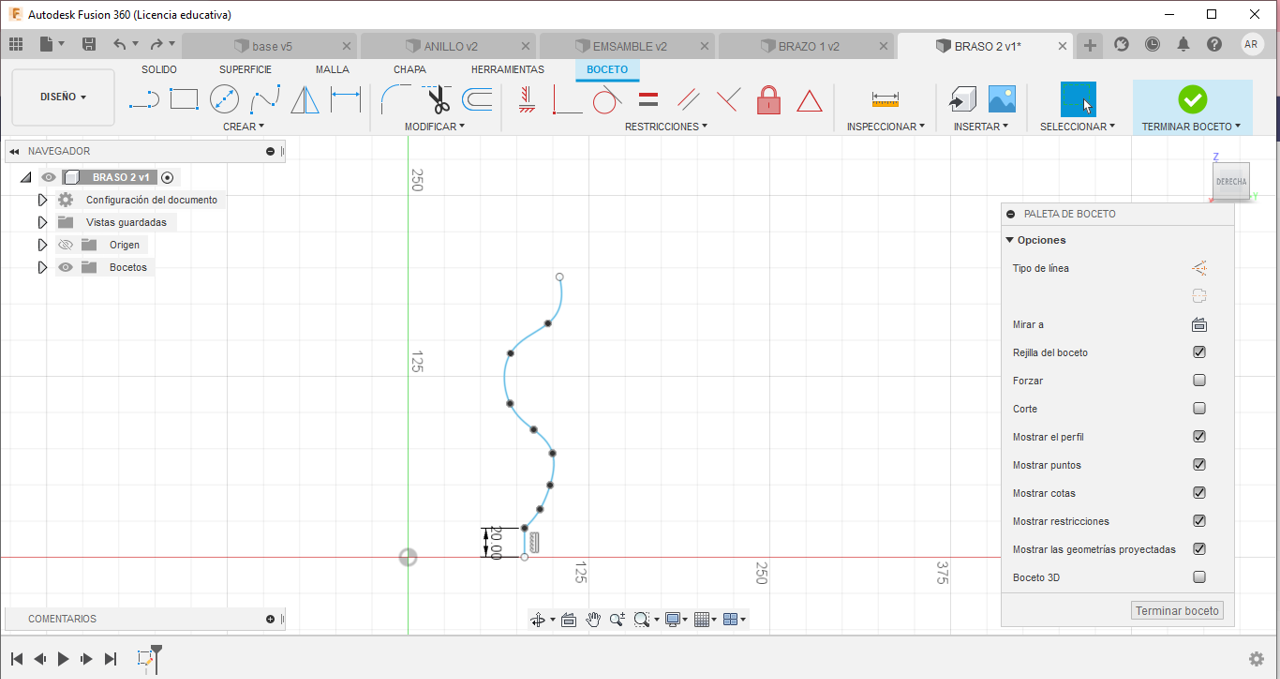Enable the Boceto 3D checkbox
The image size is (1280, 679).
[x=1199, y=576]
